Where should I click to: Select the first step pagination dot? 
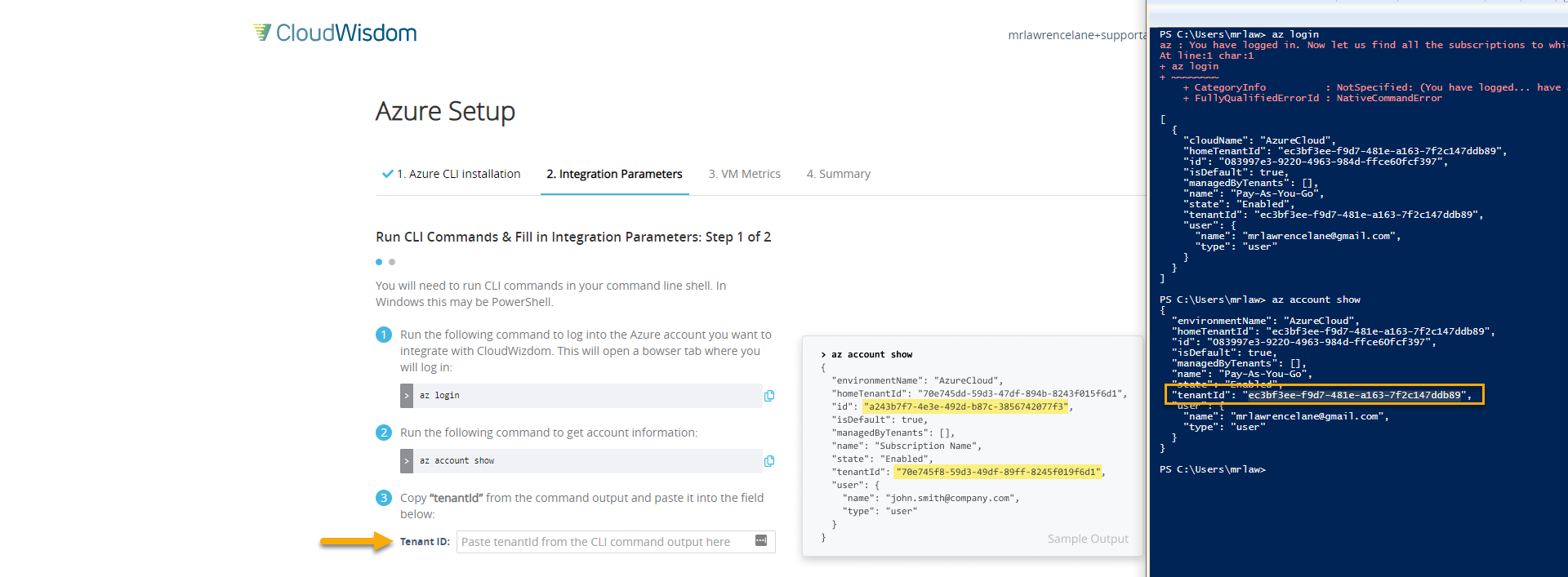click(379, 262)
